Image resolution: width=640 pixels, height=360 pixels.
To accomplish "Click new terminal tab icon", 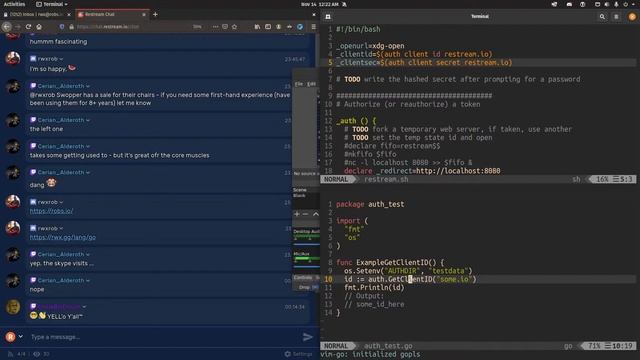I will pos(328,17).
